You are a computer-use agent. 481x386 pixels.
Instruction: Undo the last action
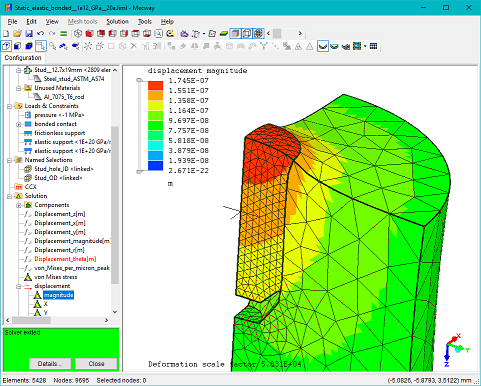[x=40, y=33]
